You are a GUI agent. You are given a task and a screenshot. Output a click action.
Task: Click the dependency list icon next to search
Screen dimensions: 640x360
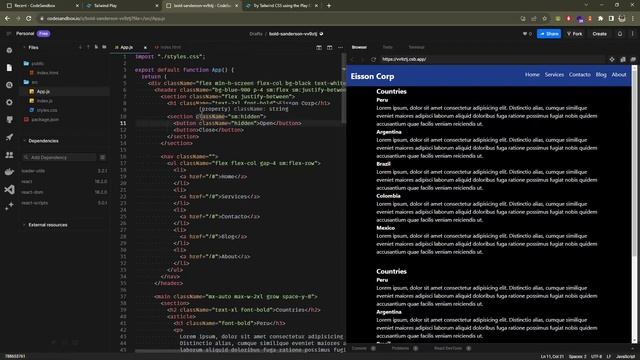[x=102, y=157]
